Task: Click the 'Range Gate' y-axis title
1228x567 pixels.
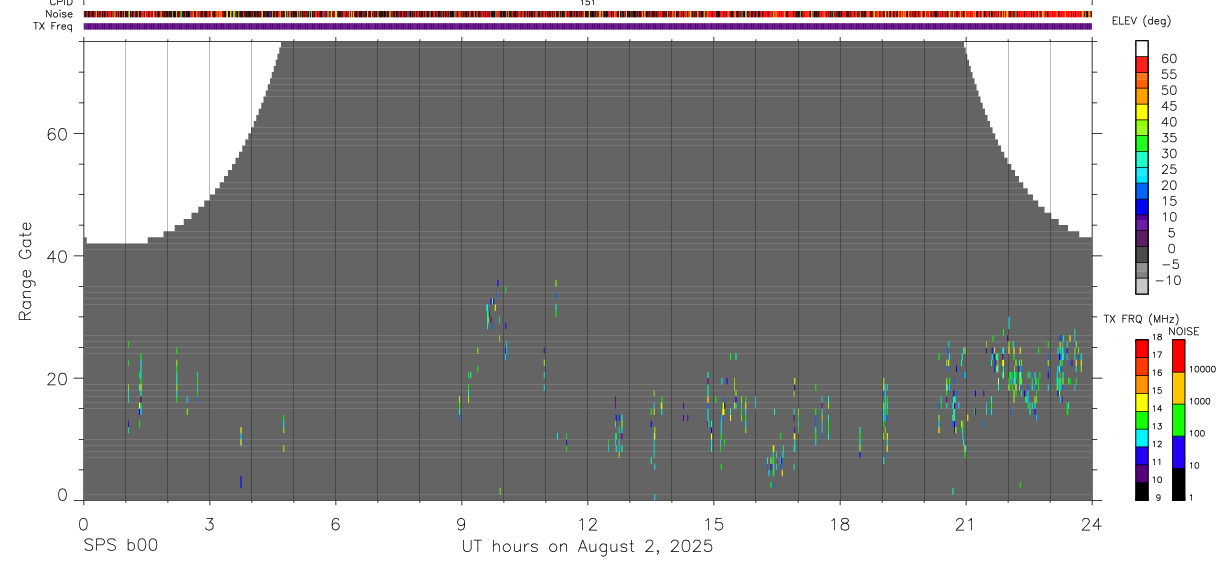Action: 25,270
